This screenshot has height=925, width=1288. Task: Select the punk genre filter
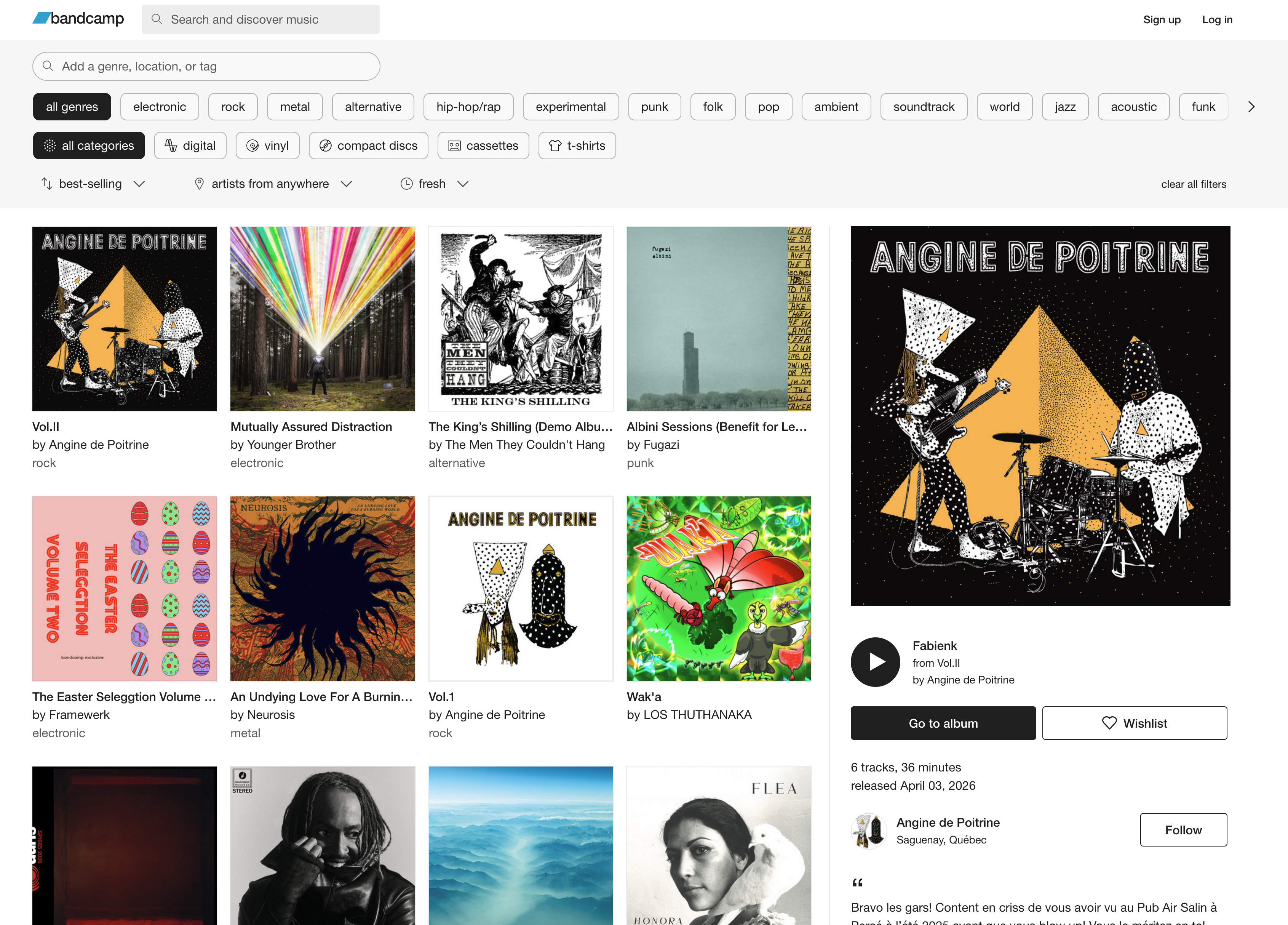point(654,106)
